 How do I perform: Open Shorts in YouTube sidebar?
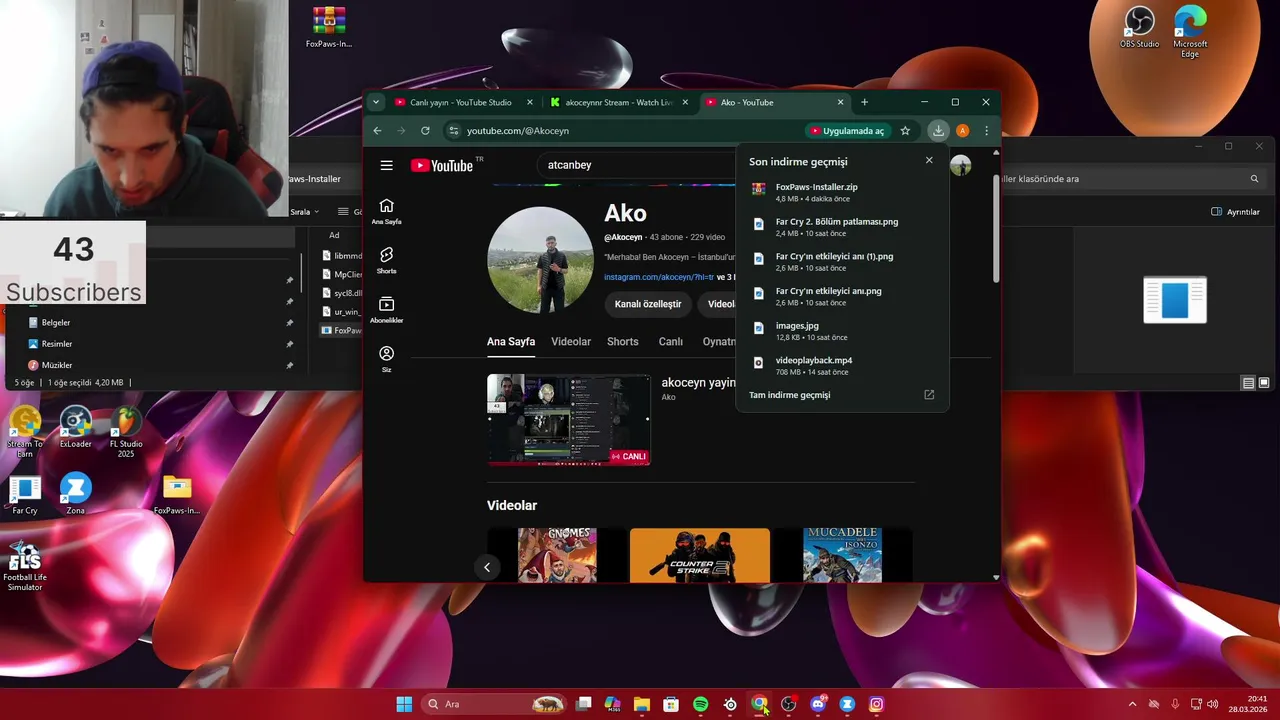coord(386,260)
